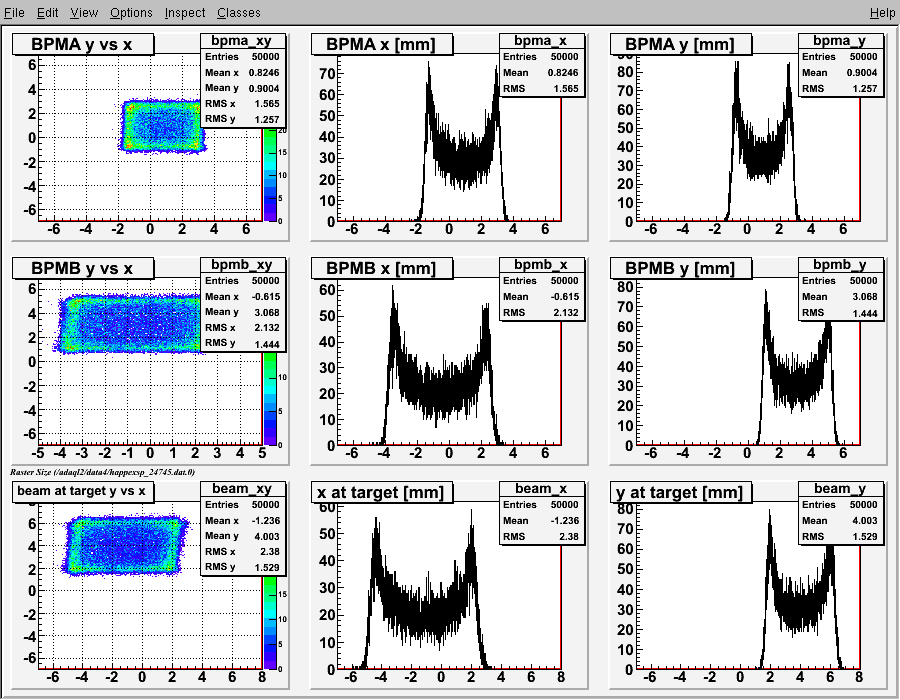Click 'Mean y 0.9004' in bpma_xy stats
Screen dimensions: 900x700
coord(242,88)
